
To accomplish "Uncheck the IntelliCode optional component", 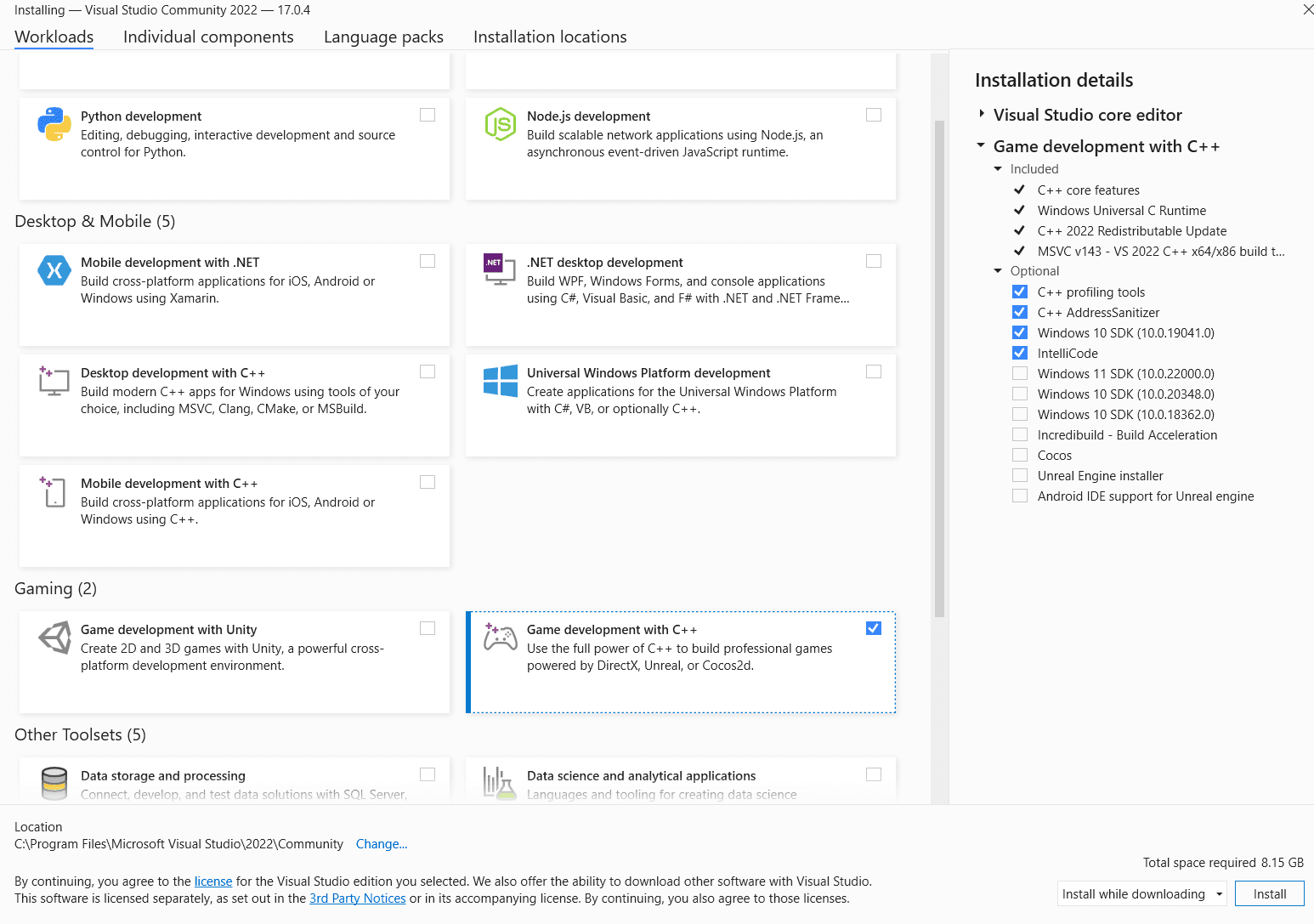I will point(1020,353).
